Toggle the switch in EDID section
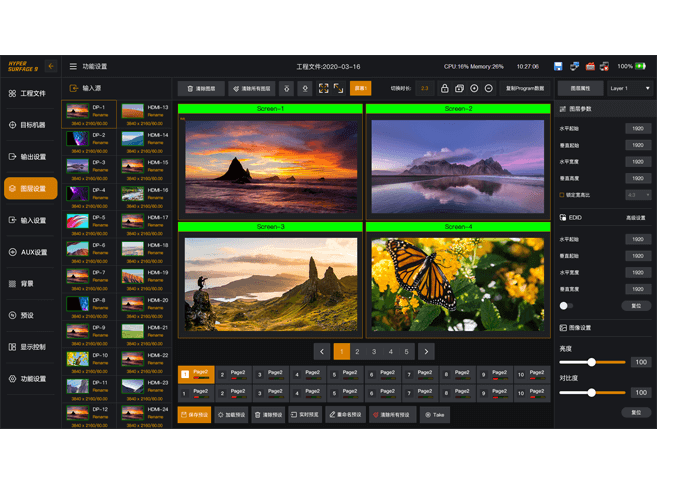695x484 pixels. tap(565, 305)
